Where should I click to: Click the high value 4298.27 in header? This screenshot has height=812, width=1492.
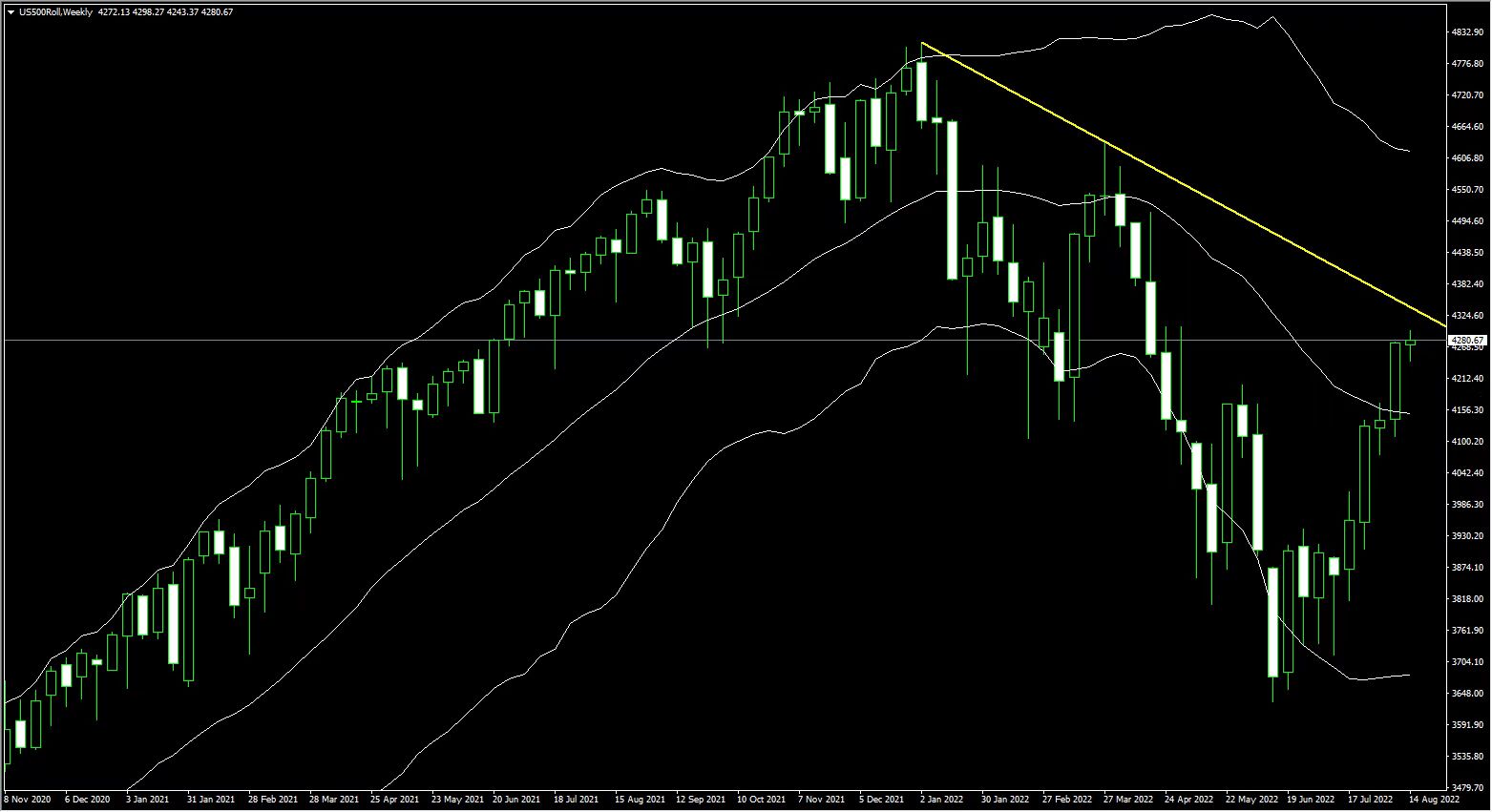(150, 12)
